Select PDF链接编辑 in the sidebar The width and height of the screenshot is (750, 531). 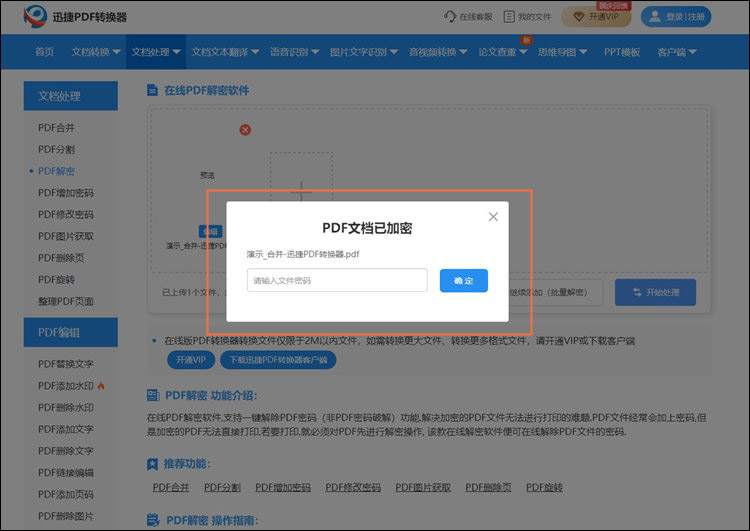(66, 473)
